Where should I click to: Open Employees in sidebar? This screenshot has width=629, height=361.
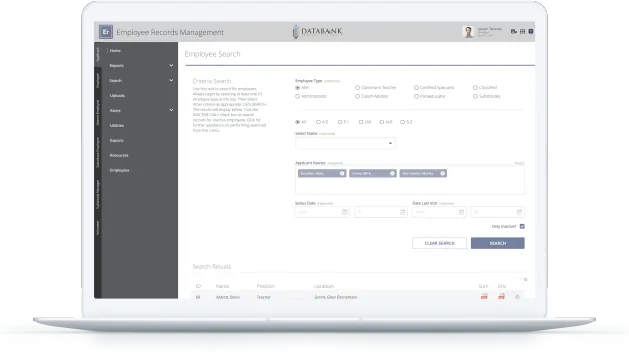point(120,170)
